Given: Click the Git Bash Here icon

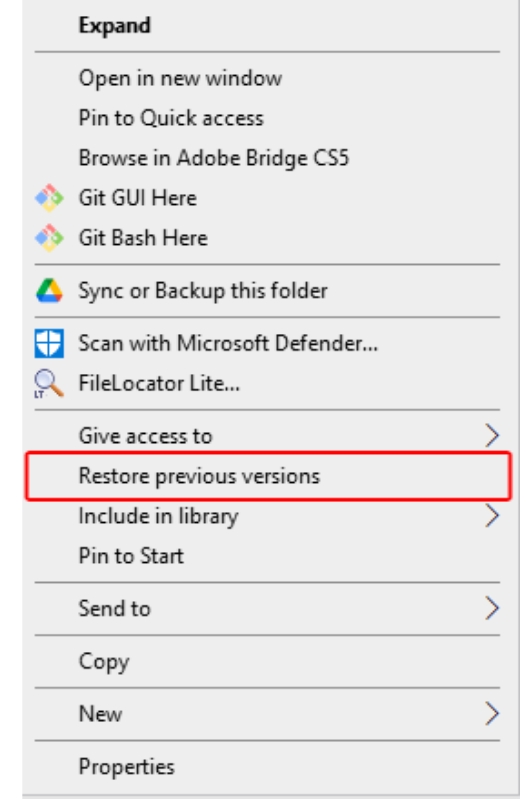Looking at the screenshot, I should (x=49, y=237).
